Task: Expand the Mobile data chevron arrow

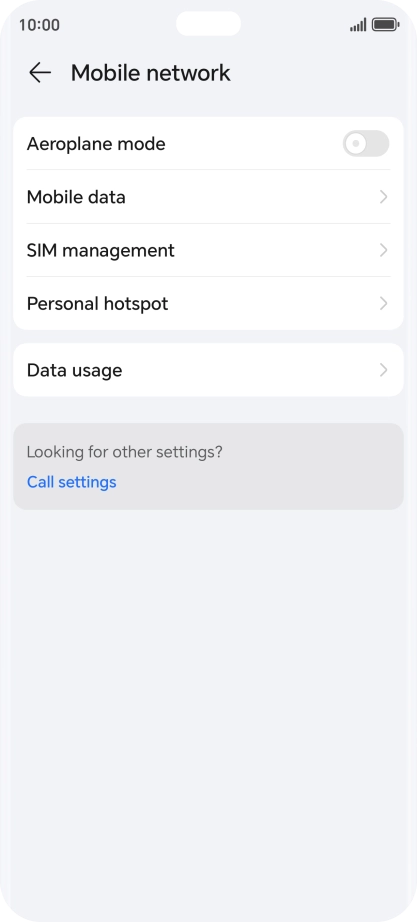Action: (x=383, y=197)
